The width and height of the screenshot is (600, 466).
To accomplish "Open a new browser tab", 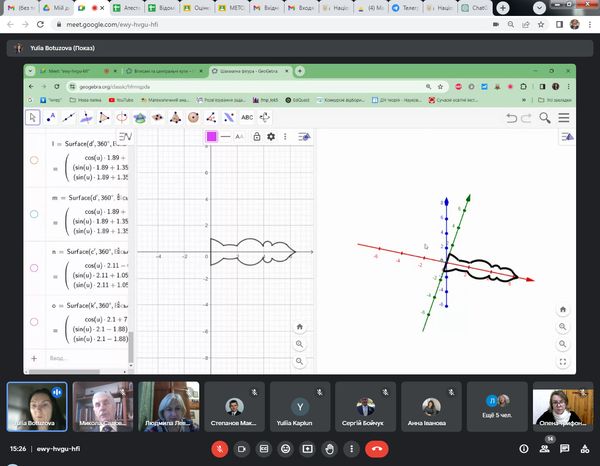I will (x=300, y=71).
